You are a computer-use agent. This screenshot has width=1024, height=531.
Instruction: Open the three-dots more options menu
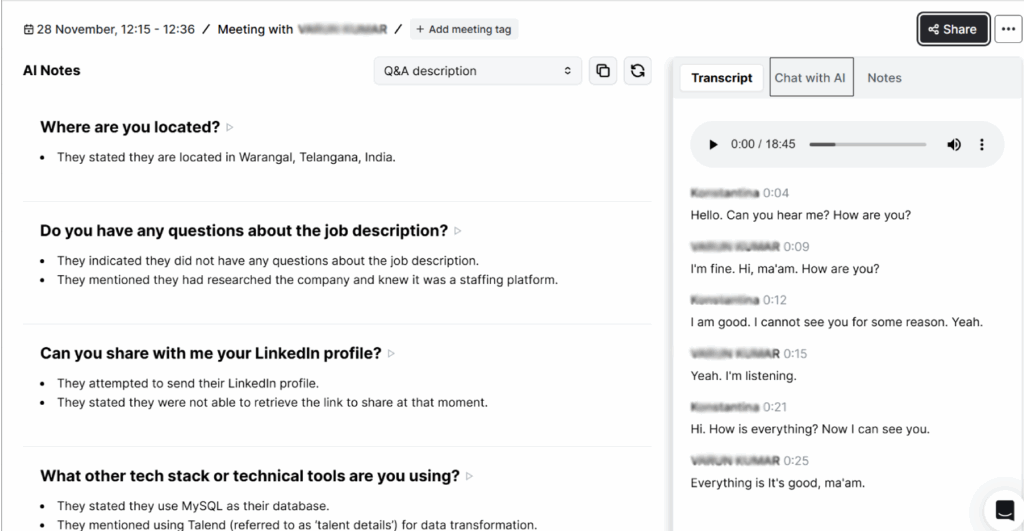[1008, 29]
